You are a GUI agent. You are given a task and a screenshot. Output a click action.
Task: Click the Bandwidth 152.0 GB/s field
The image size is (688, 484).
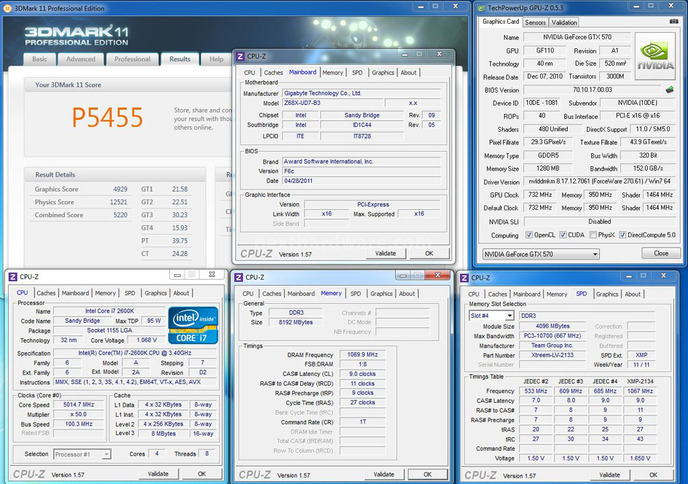[x=648, y=169]
